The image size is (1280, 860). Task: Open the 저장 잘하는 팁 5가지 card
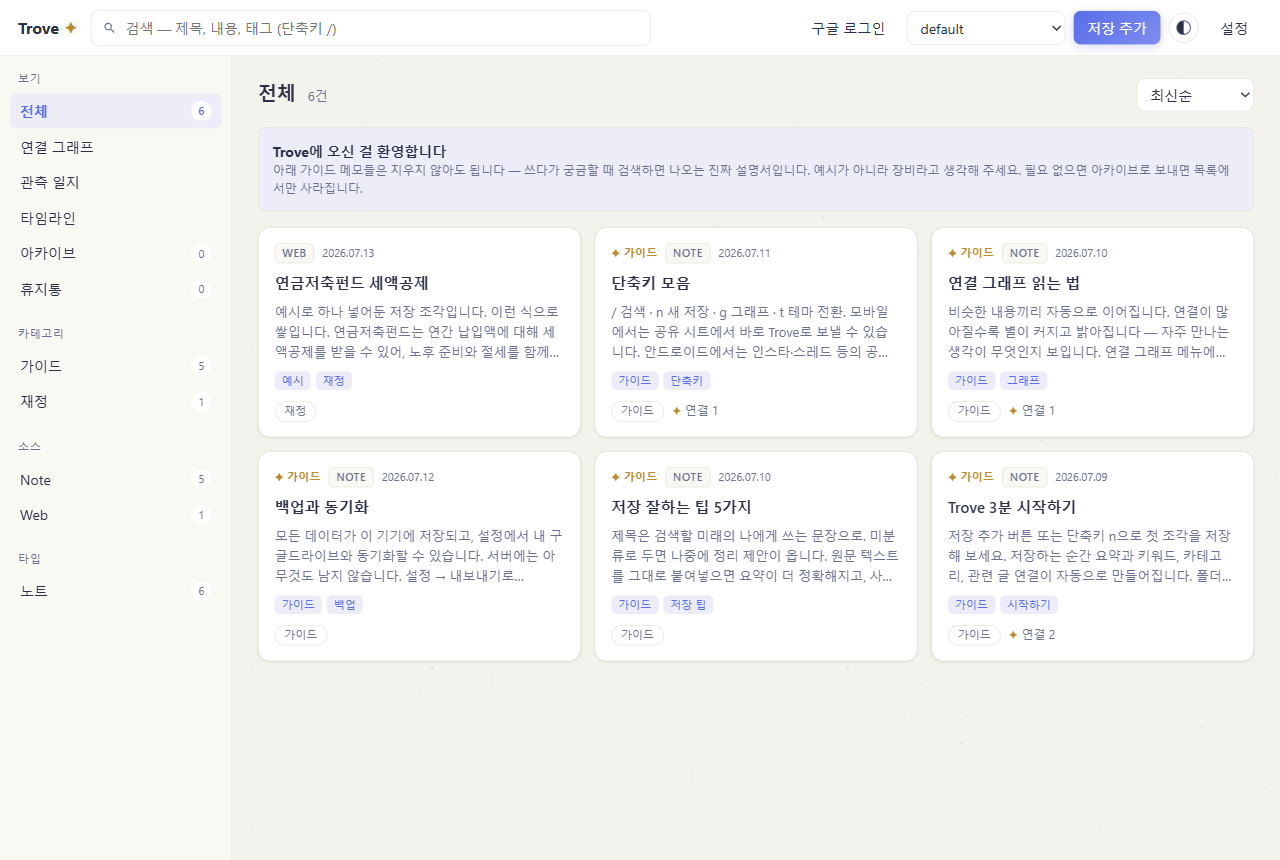(x=756, y=556)
